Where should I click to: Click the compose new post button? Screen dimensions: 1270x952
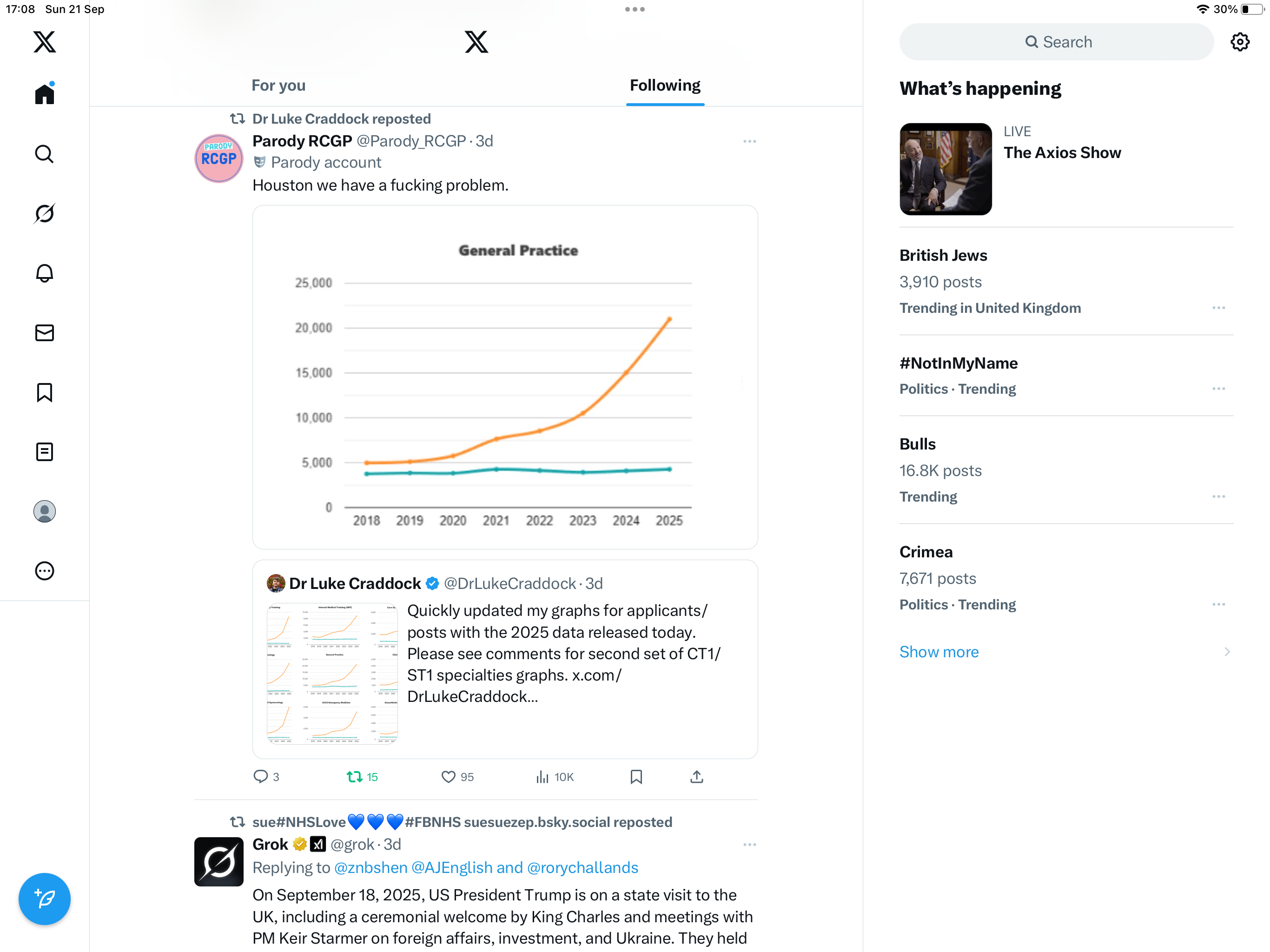click(44, 899)
